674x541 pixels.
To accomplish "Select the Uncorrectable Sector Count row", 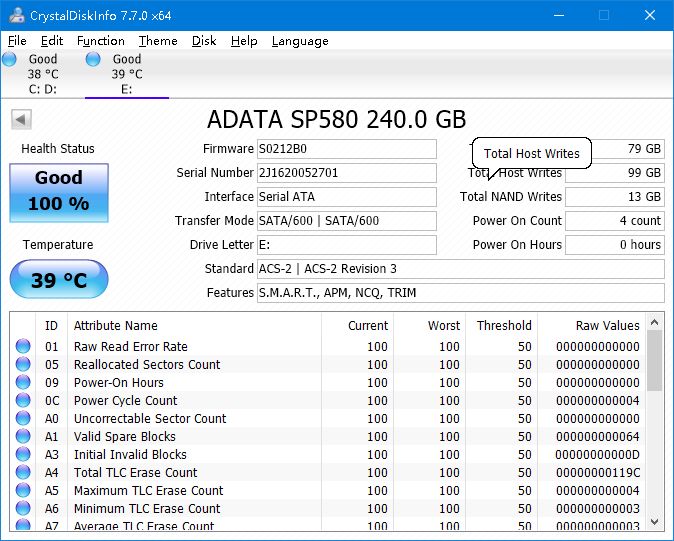I will tap(327, 419).
